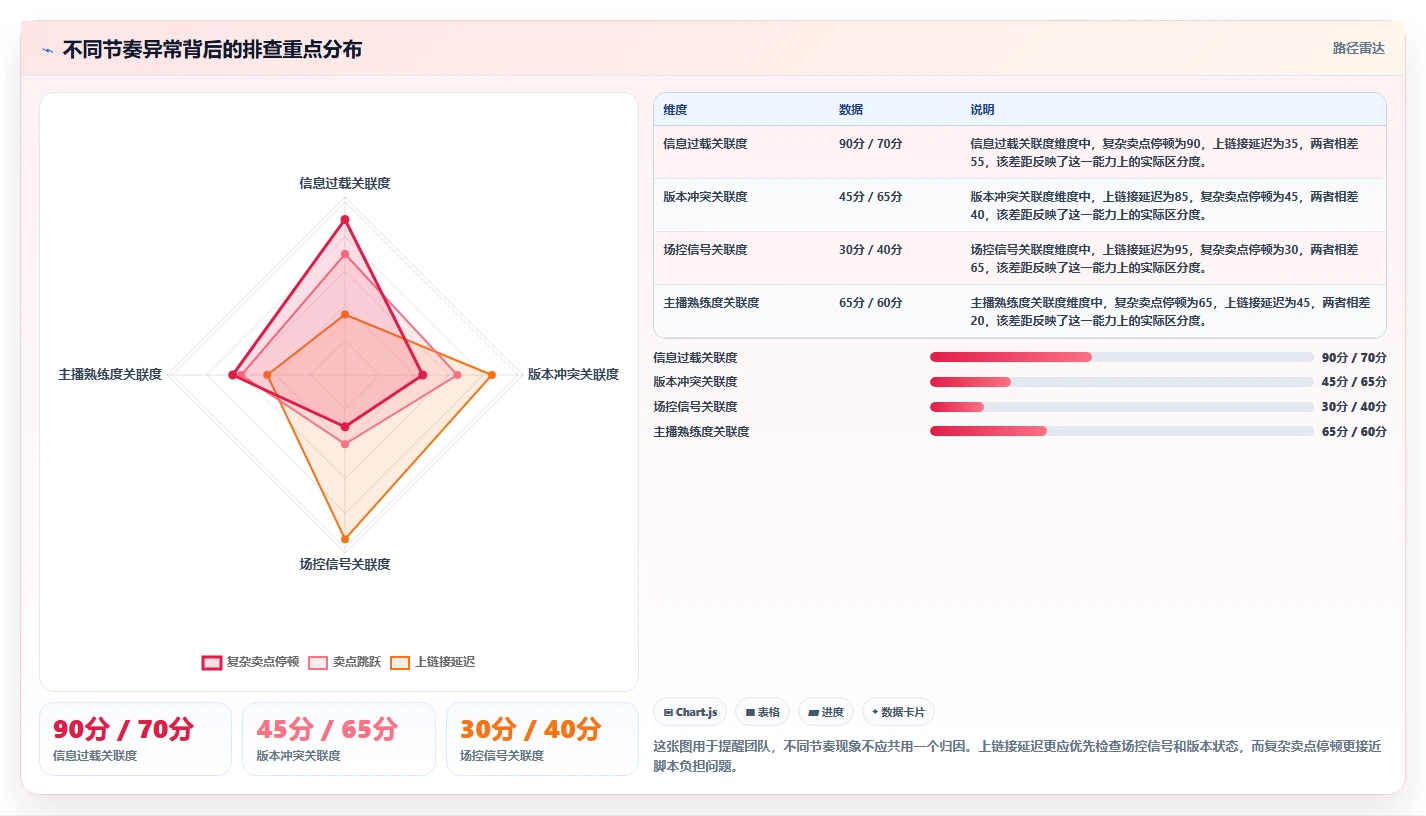The image size is (1426, 816).
Task: Click the orange radar point toward 版本冲突关联度
Action: point(492,375)
